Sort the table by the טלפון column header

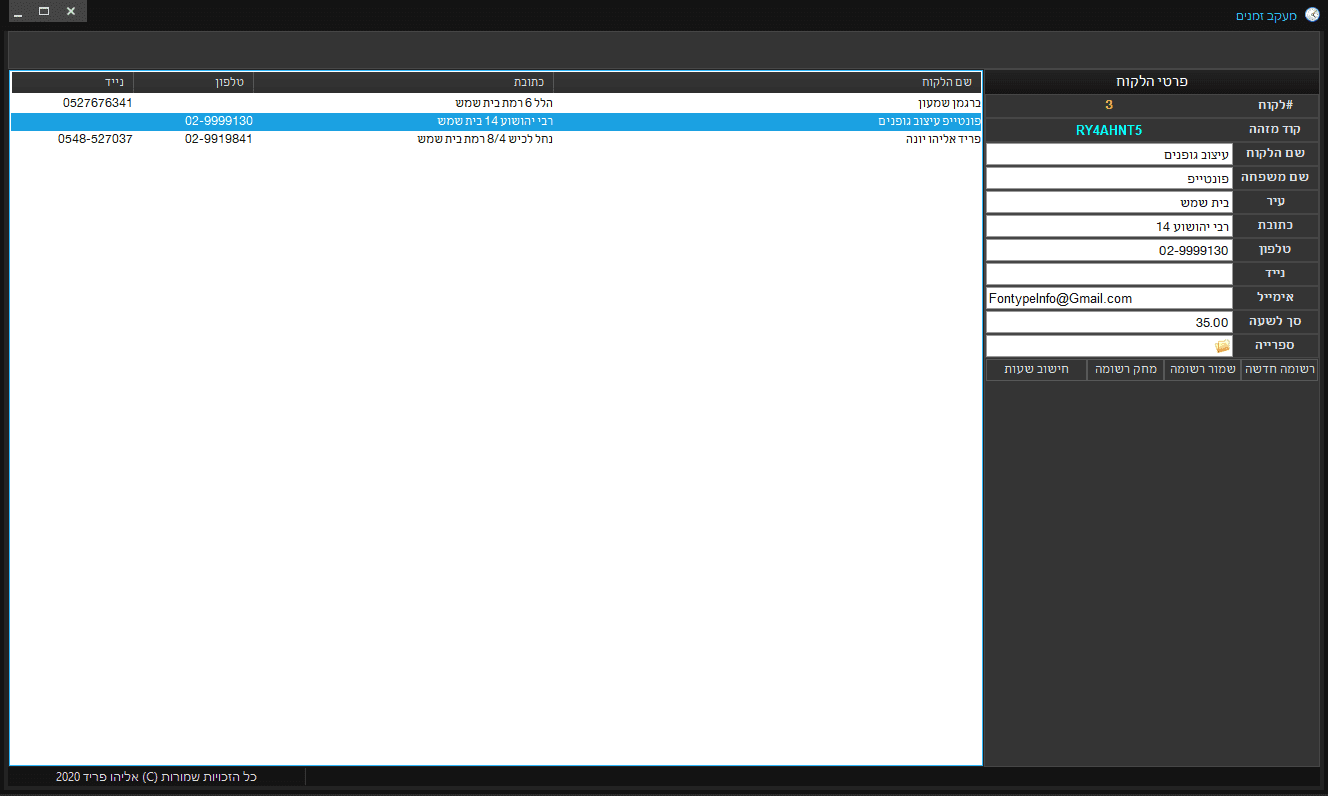pyautogui.click(x=194, y=82)
